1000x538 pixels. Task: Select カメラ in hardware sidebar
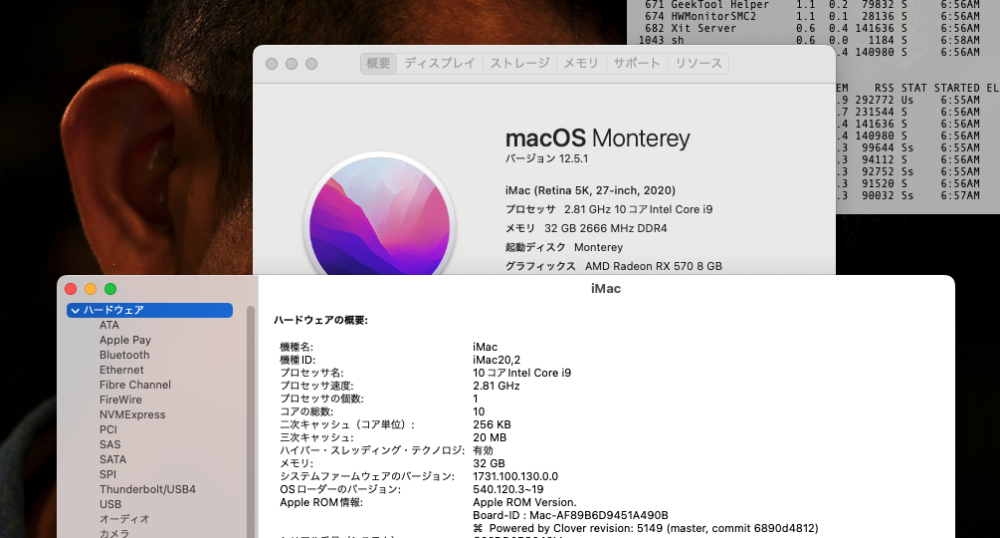click(x=114, y=533)
